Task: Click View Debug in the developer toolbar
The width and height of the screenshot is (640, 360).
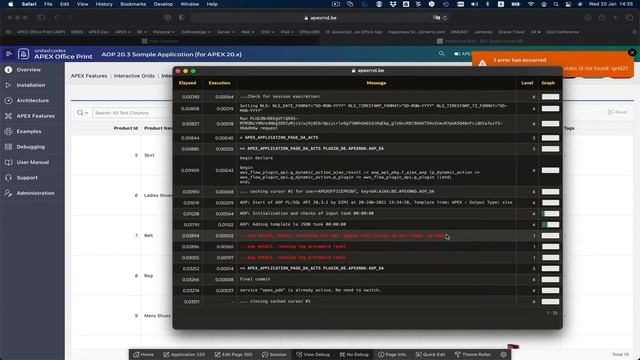Action: pos(313,354)
